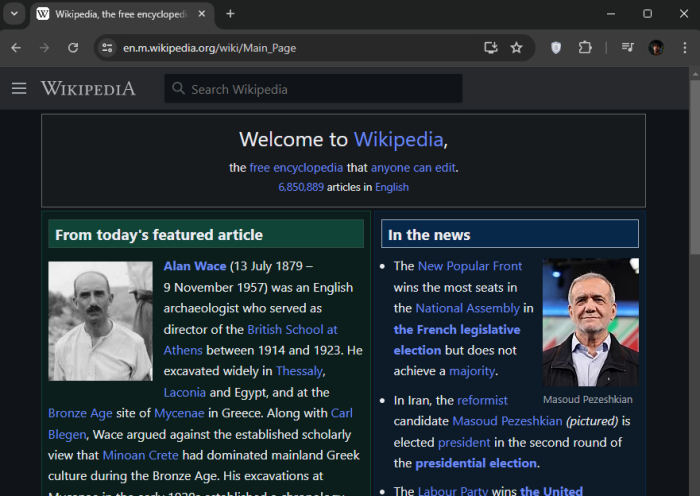Click the install app icon in address bar

tap(490, 47)
